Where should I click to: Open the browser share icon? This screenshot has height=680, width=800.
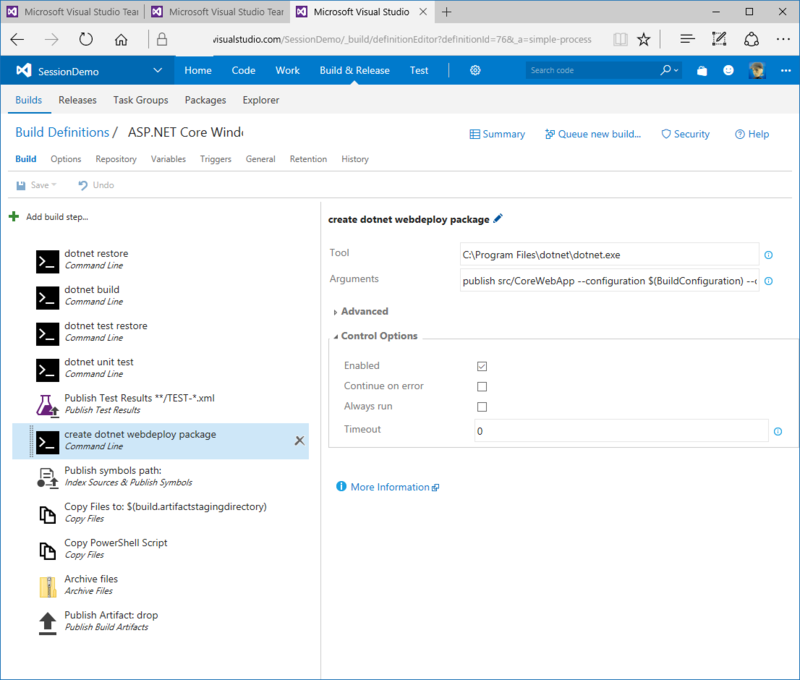(x=752, y=39)
